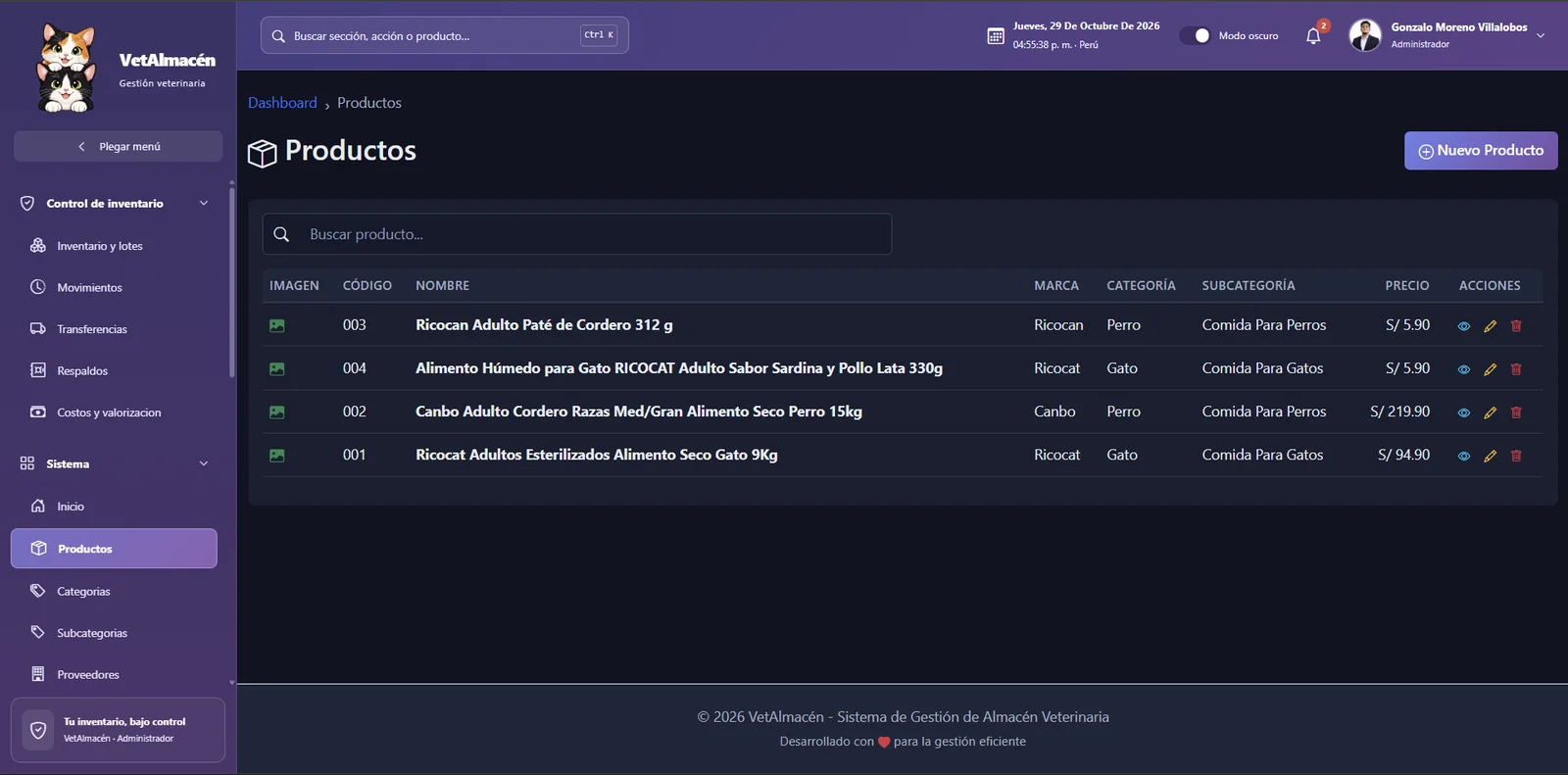
Task: Delete the Canbo Adulto Cordero 15kg product
Action: point(1516,412)
